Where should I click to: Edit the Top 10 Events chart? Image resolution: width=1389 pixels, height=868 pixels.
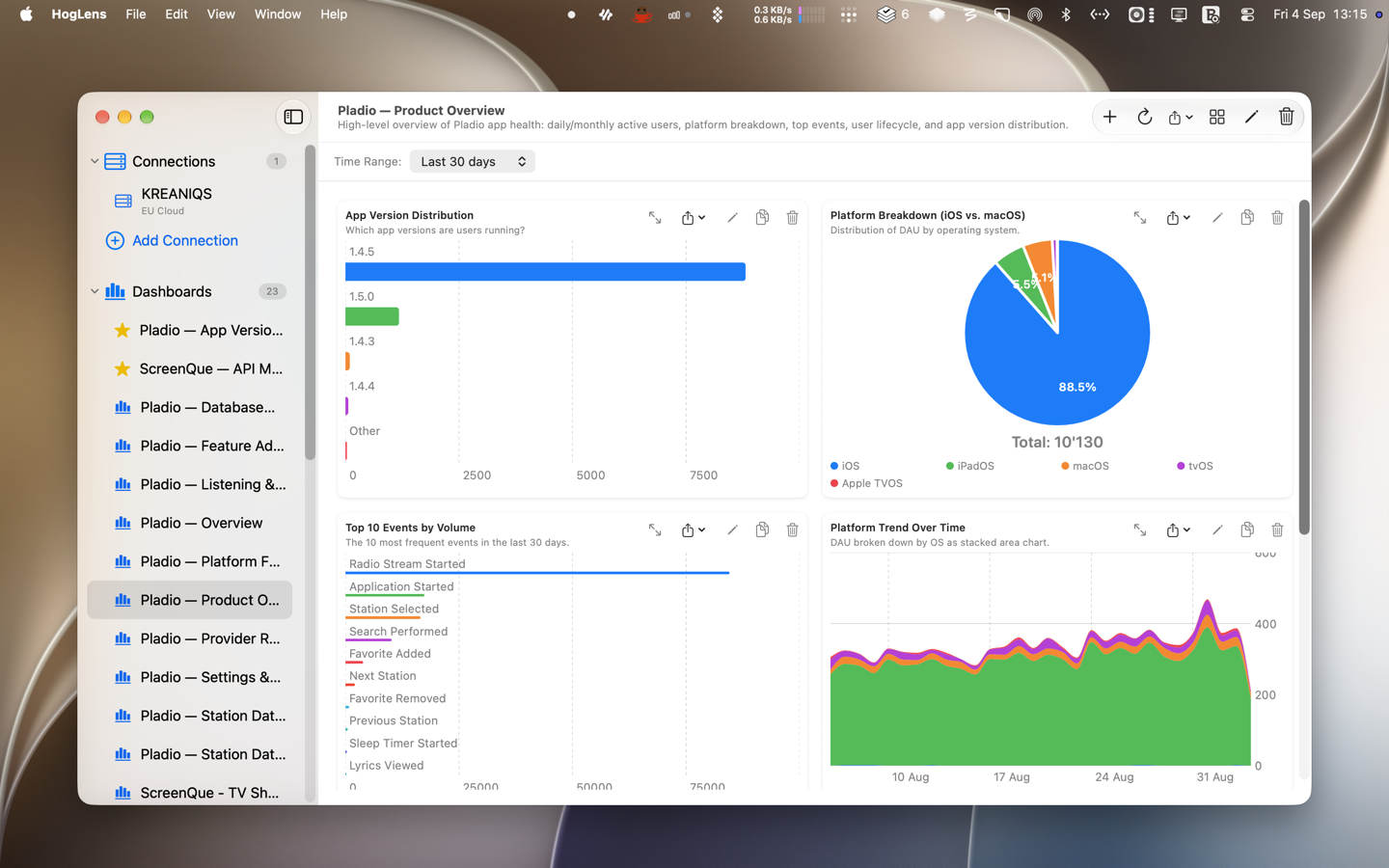pos(732,529)
